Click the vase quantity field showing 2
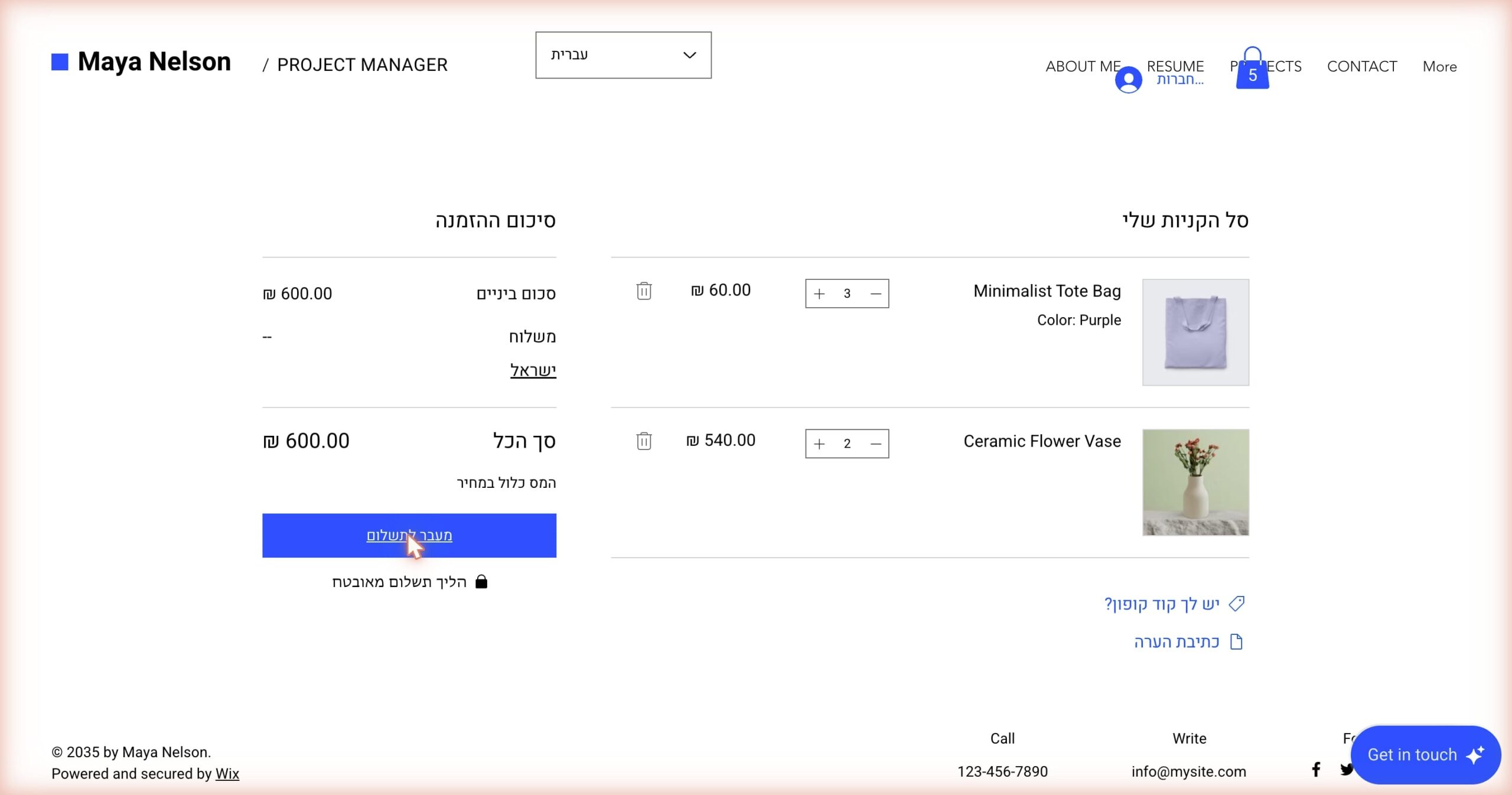This screenshot has height=795, width=1512. [847, 444]
